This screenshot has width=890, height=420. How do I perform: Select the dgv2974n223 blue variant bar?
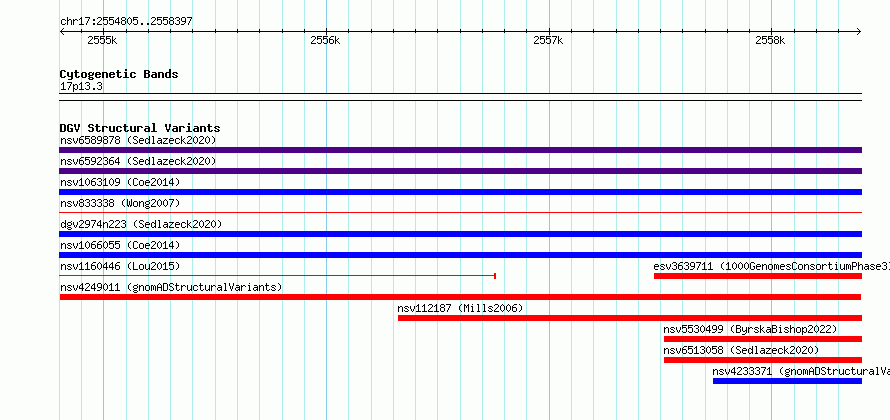(x=460, y=234)
